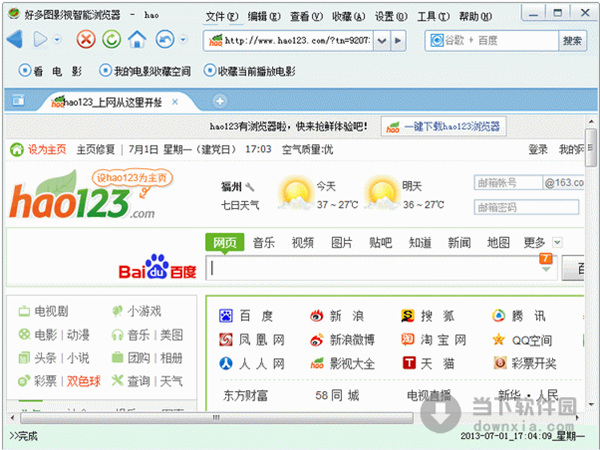Click the horizontal scrollbar thumb

pos(217,417)
